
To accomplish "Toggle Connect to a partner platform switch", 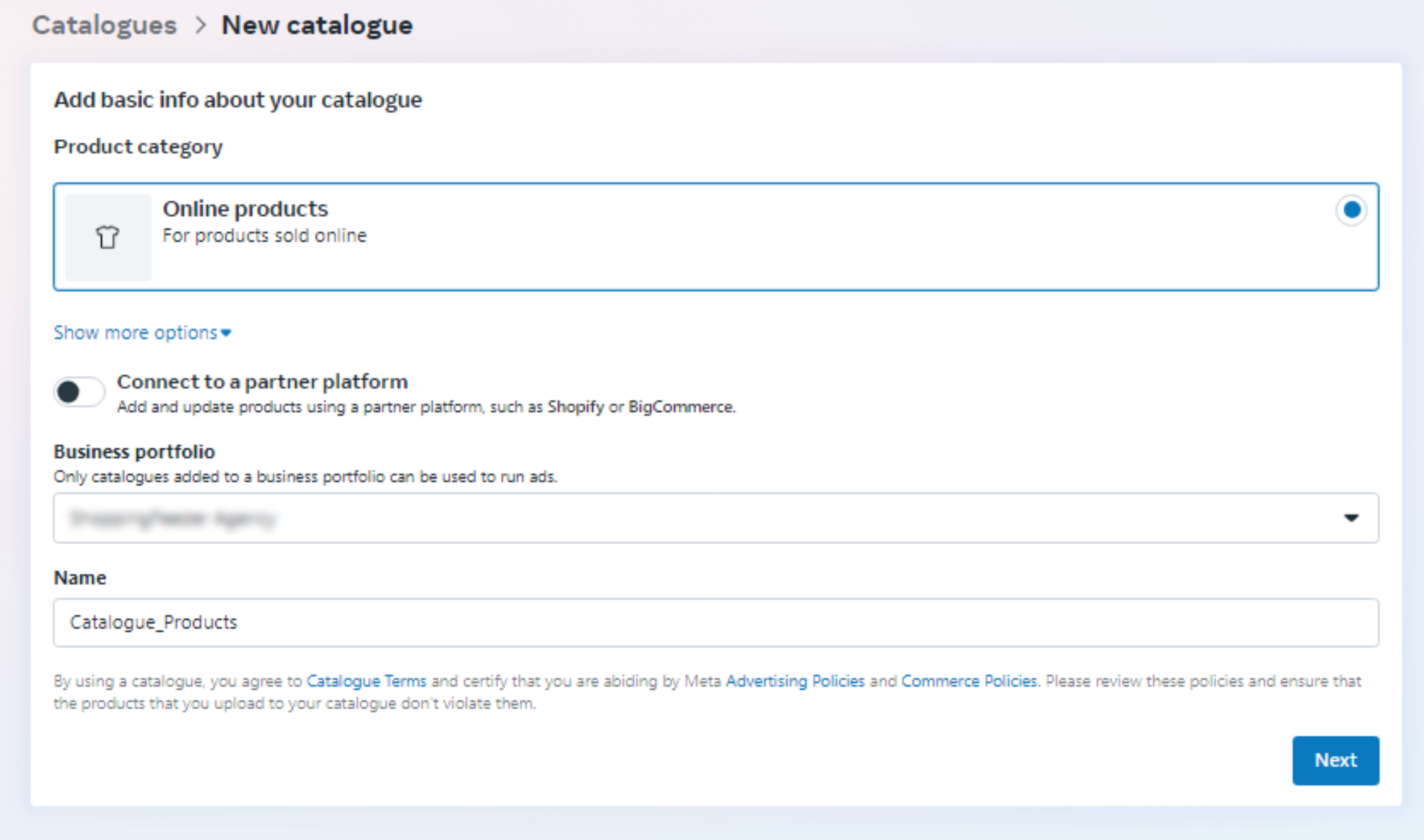I will (x=78, y=392).
